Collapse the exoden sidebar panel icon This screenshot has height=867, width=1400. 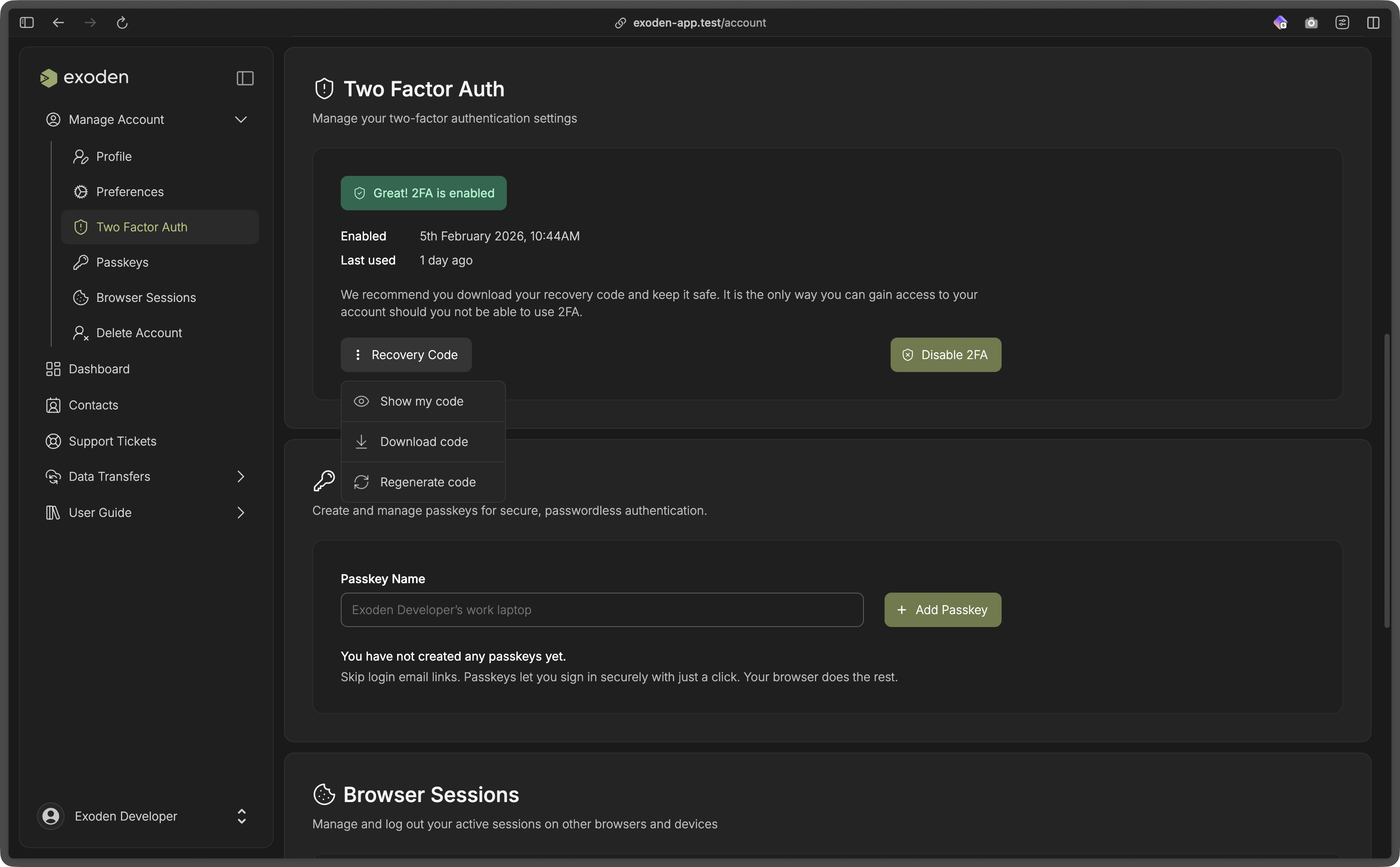tap(245, 78)
